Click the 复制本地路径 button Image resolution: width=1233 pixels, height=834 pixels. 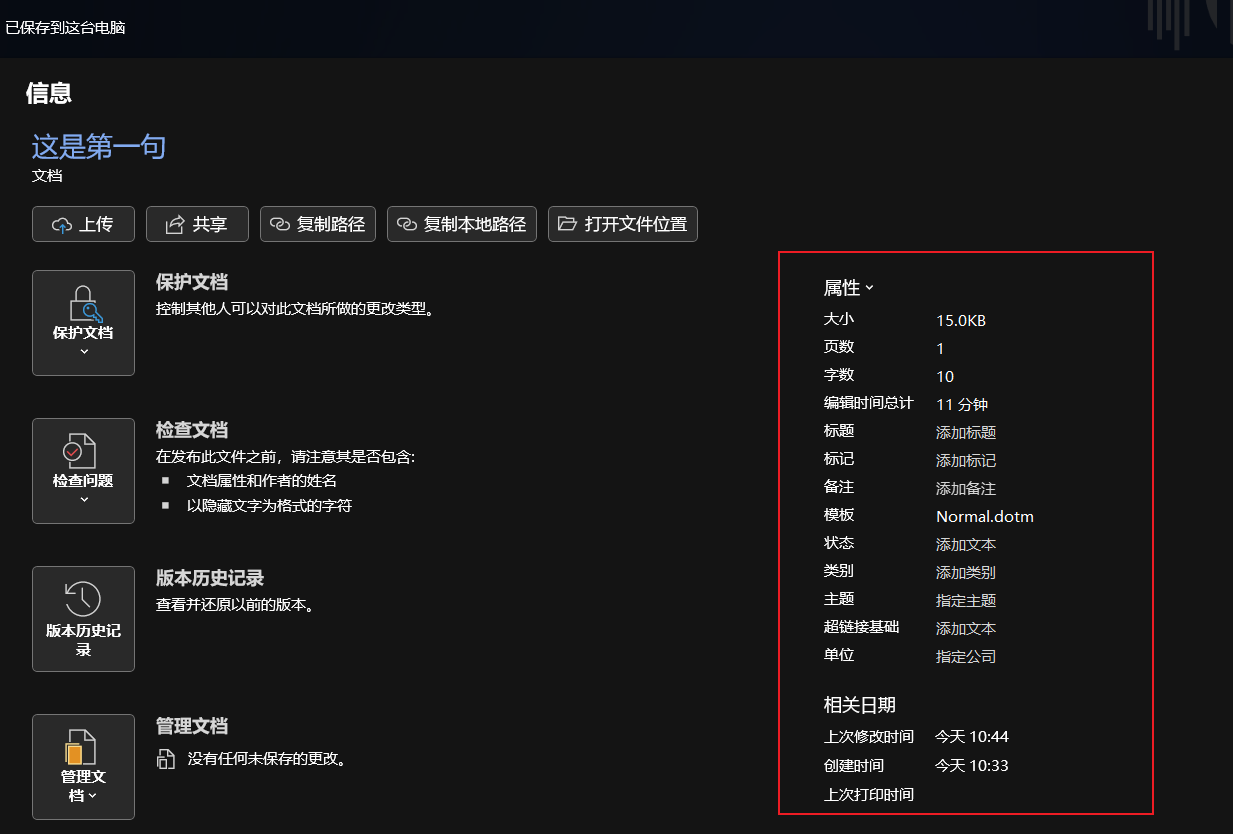pos(462,224)
